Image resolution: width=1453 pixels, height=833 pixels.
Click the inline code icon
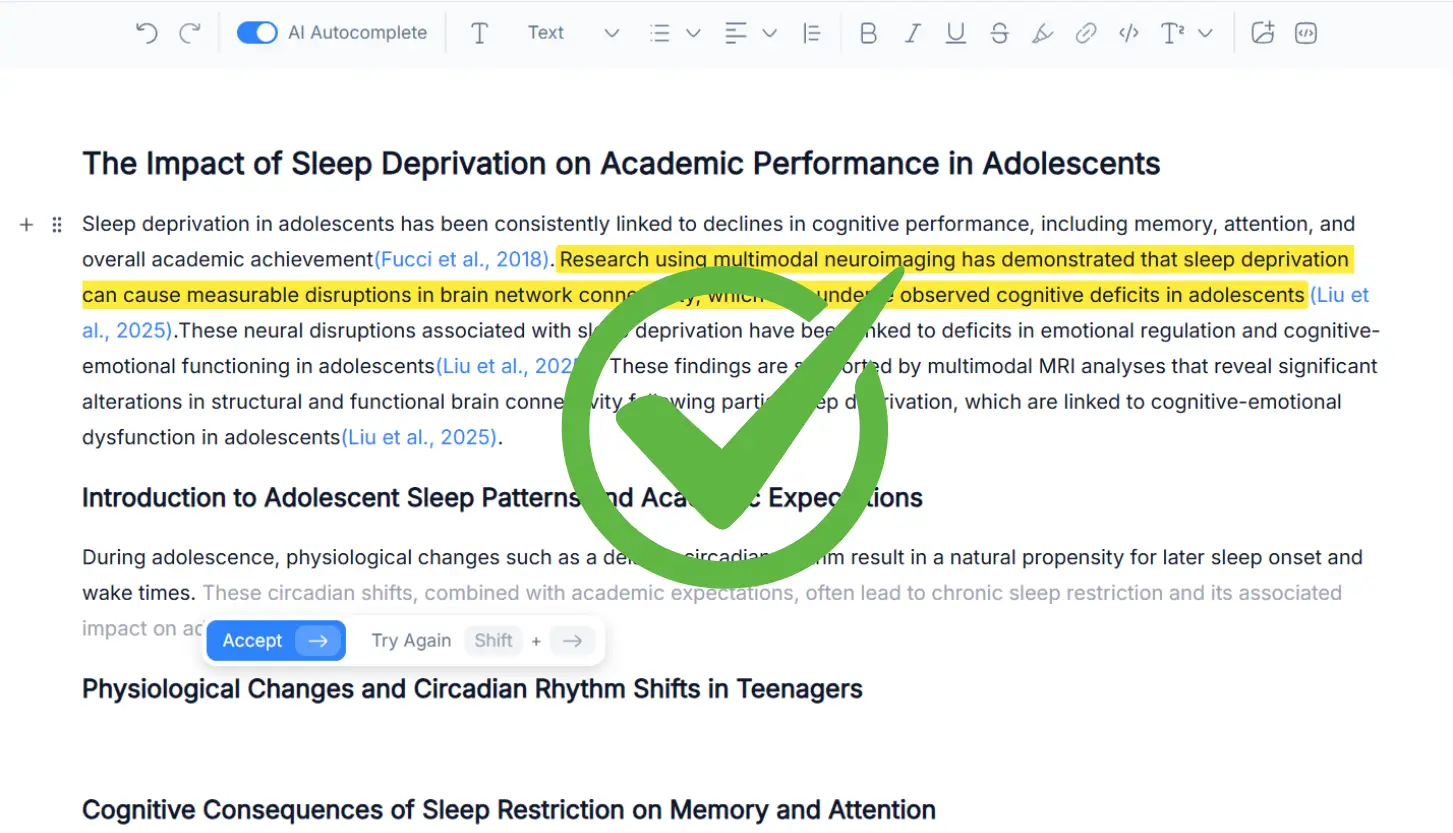(x=1129, y=33)
